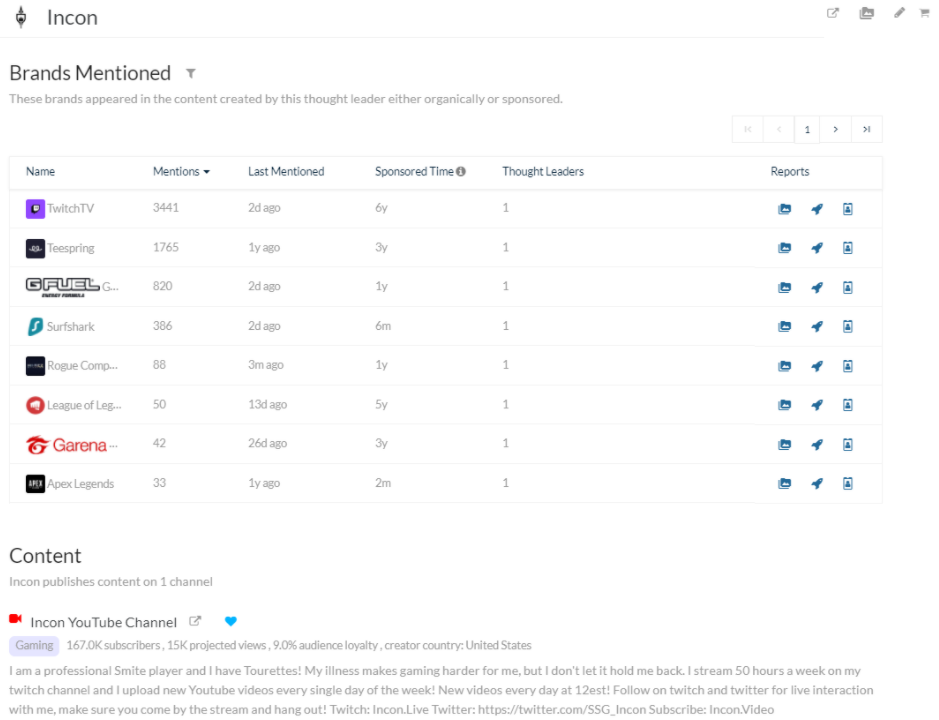Click League of Legends rocket report icon
Image resolution: width=939 pixels, height=720 pixels.
pyautogui.click(x=817, y=405)
